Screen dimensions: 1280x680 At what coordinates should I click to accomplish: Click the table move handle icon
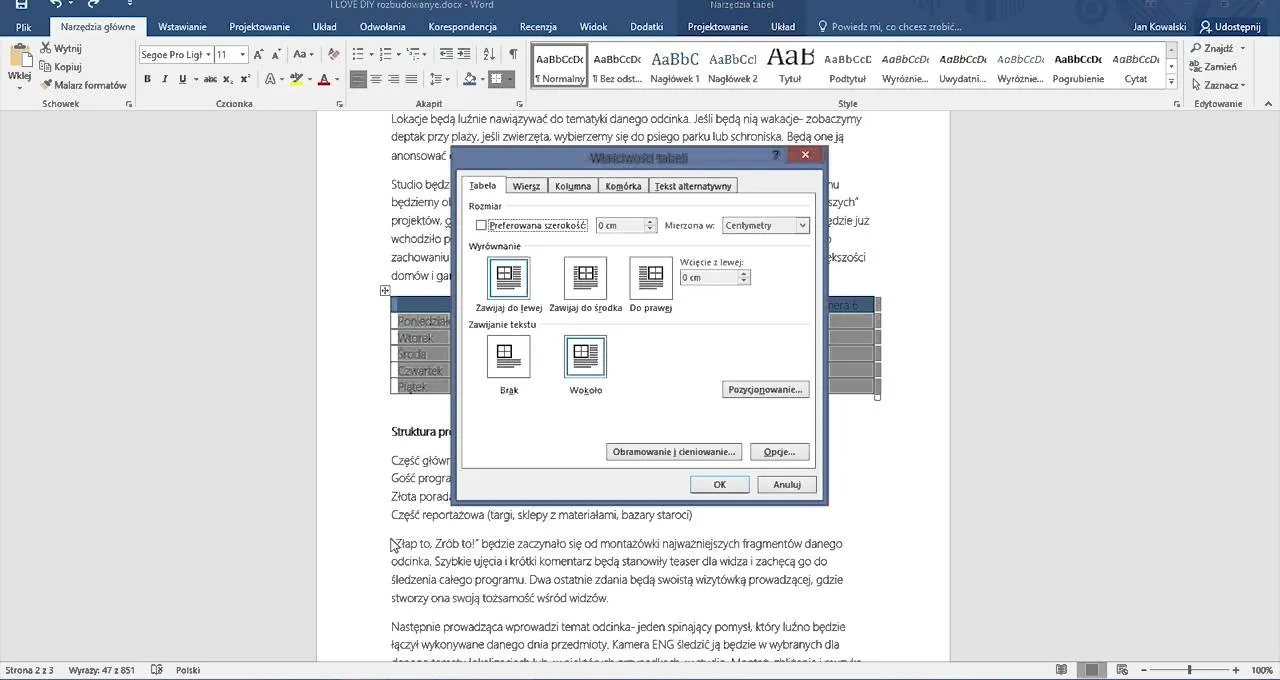385,291
